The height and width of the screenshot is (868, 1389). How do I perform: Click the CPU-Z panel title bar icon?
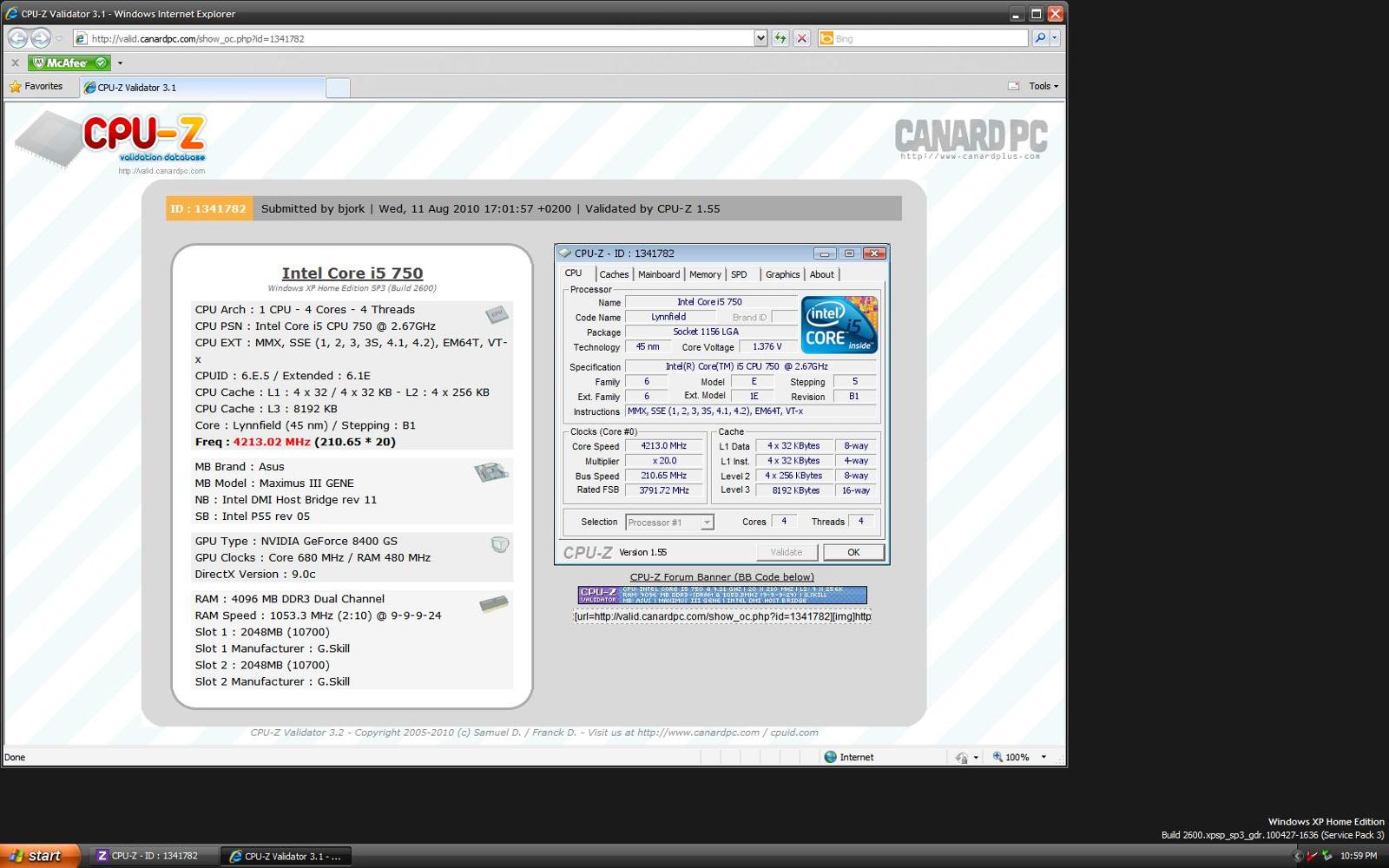pos(565,253)
